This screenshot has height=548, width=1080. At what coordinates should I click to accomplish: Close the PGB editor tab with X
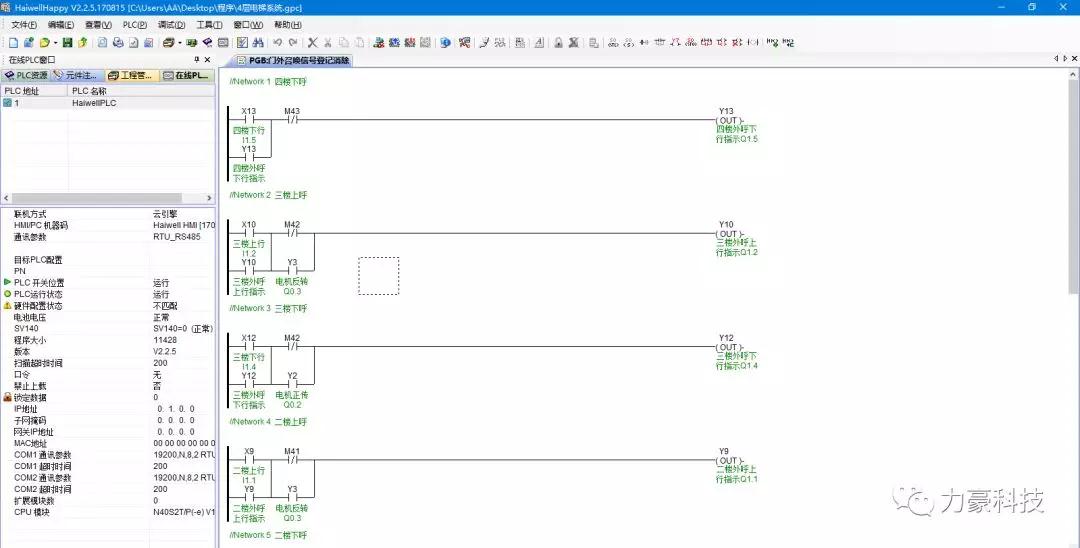[1073, 60]
